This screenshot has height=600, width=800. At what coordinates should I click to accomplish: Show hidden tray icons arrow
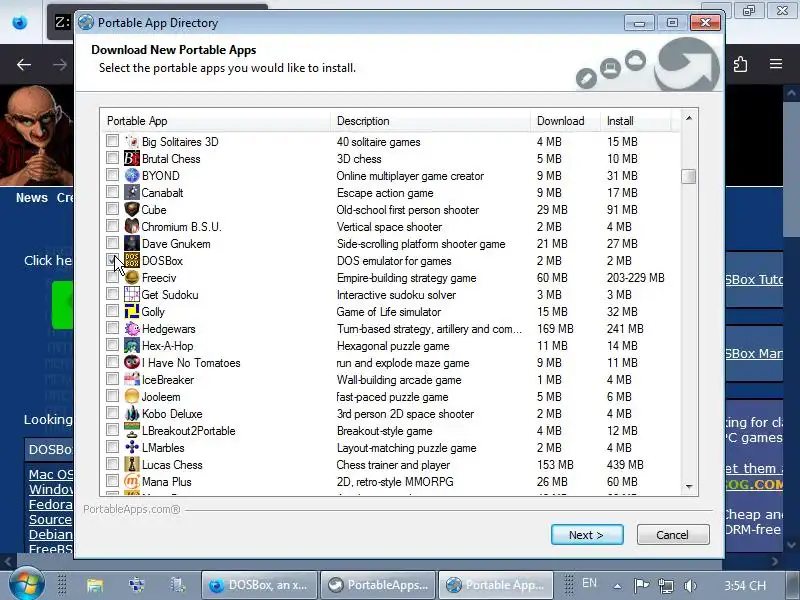617,586
